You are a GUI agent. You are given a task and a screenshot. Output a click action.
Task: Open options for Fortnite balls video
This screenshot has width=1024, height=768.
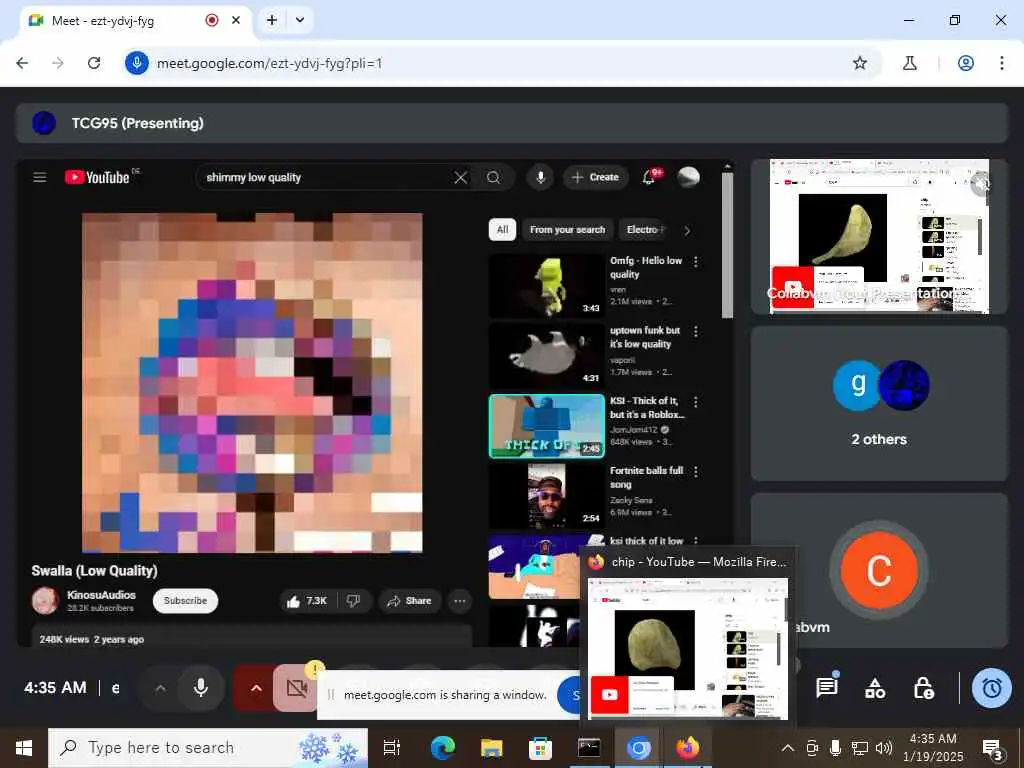pyautogui.click(x=696, y=472)
